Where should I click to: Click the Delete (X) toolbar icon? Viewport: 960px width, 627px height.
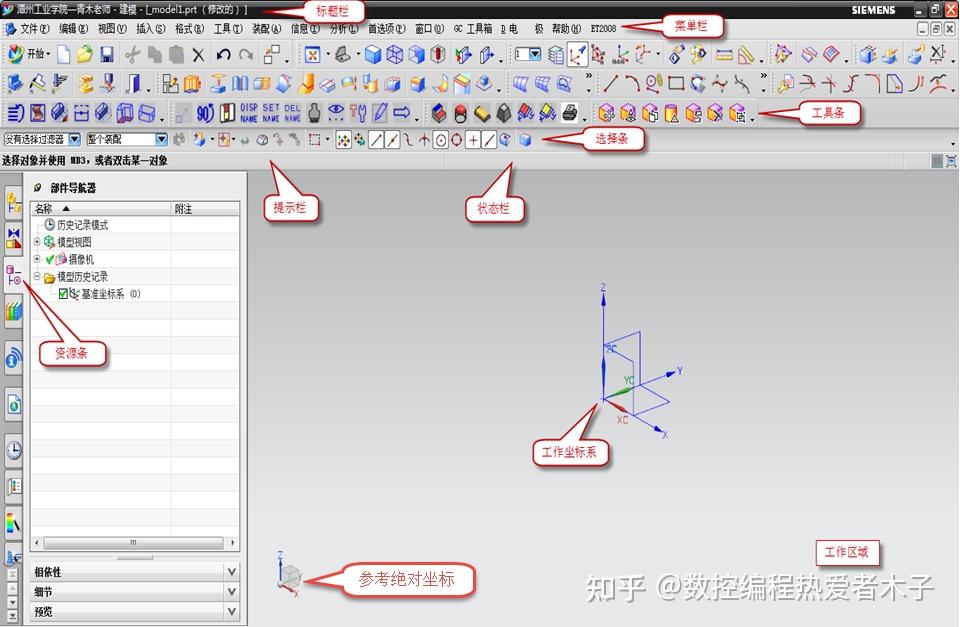pos(198,56)
